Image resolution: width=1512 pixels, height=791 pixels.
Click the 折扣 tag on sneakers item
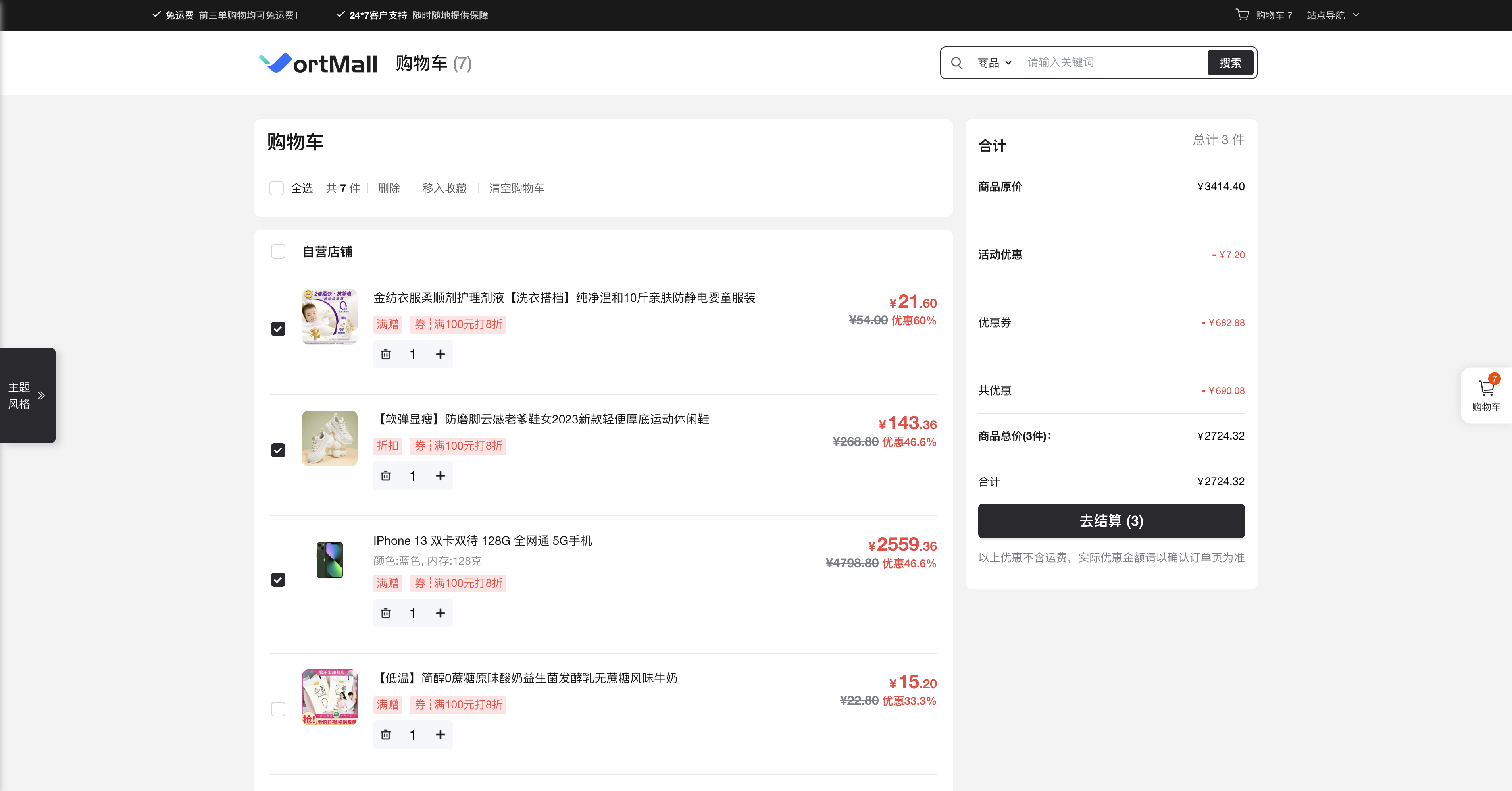pyautogui.click(x=387, y=446)
